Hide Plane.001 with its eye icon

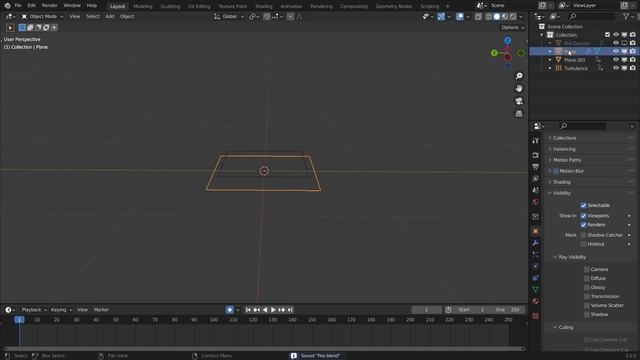616,60
